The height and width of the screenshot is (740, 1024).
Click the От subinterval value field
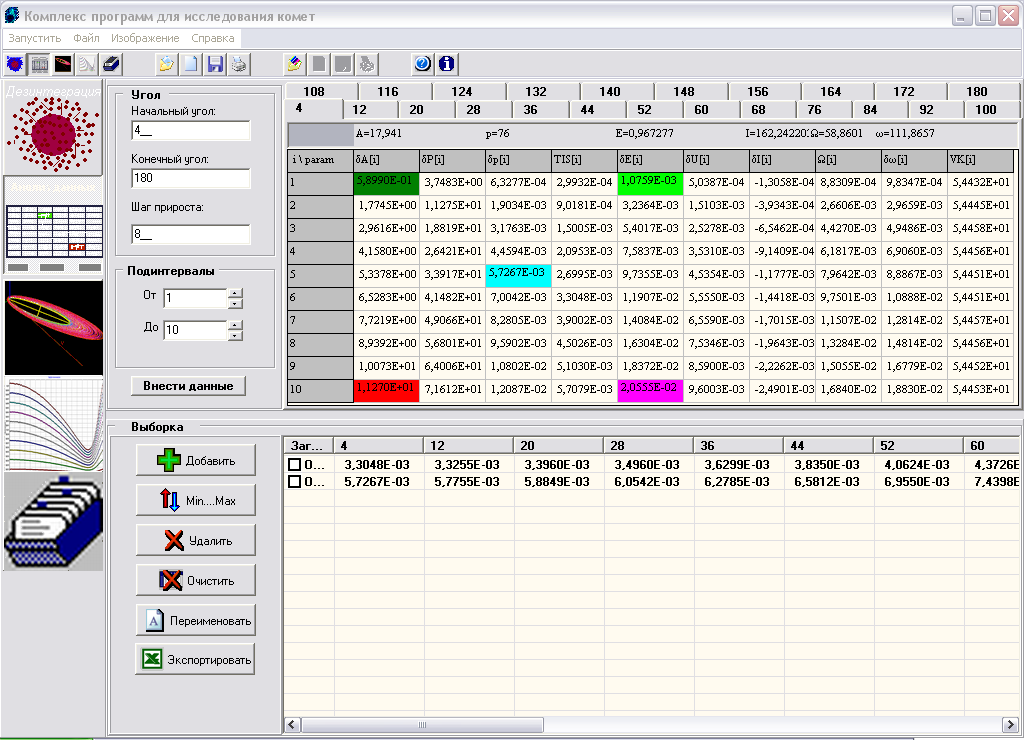pos(196,298)
